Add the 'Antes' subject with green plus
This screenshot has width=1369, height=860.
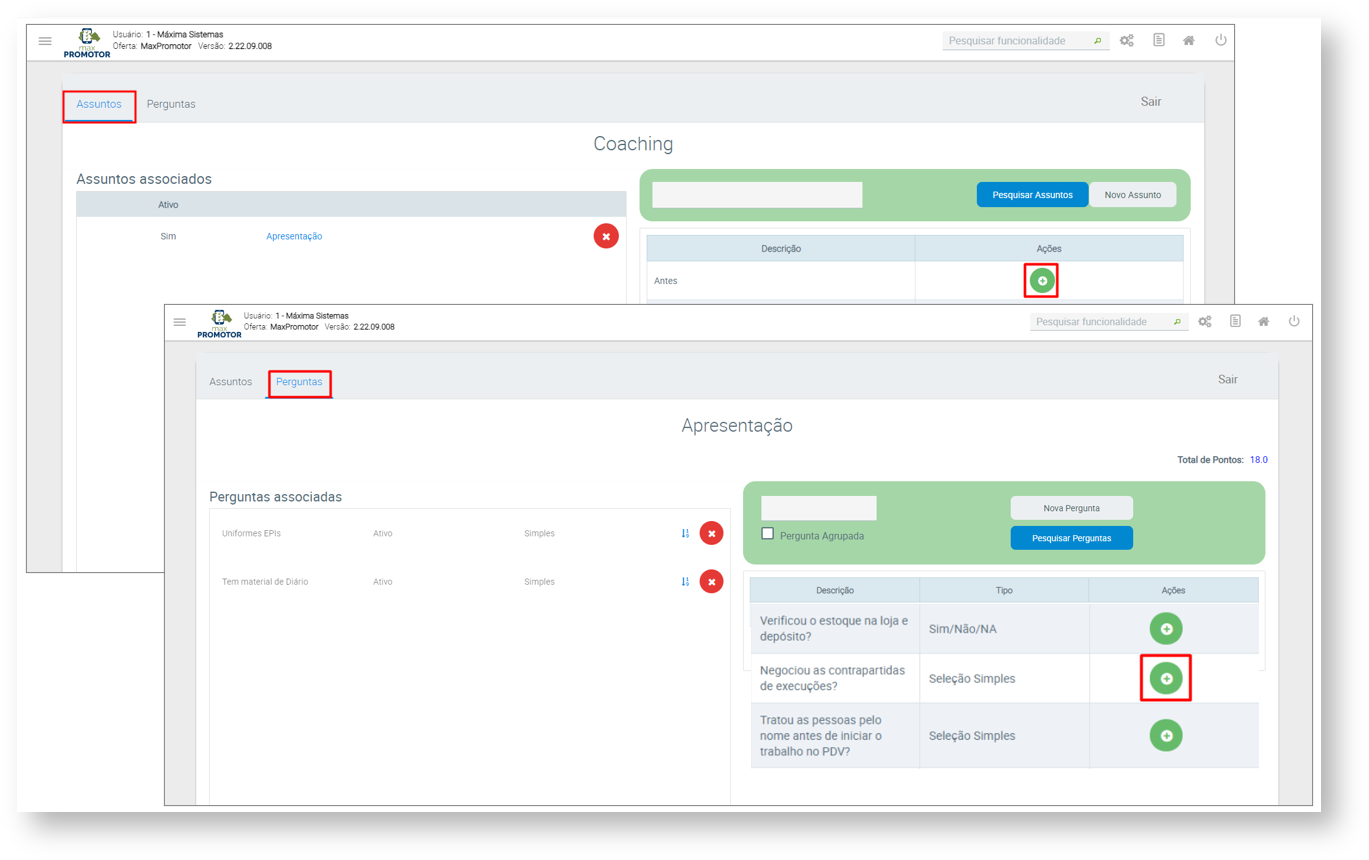coord(1041,281)
